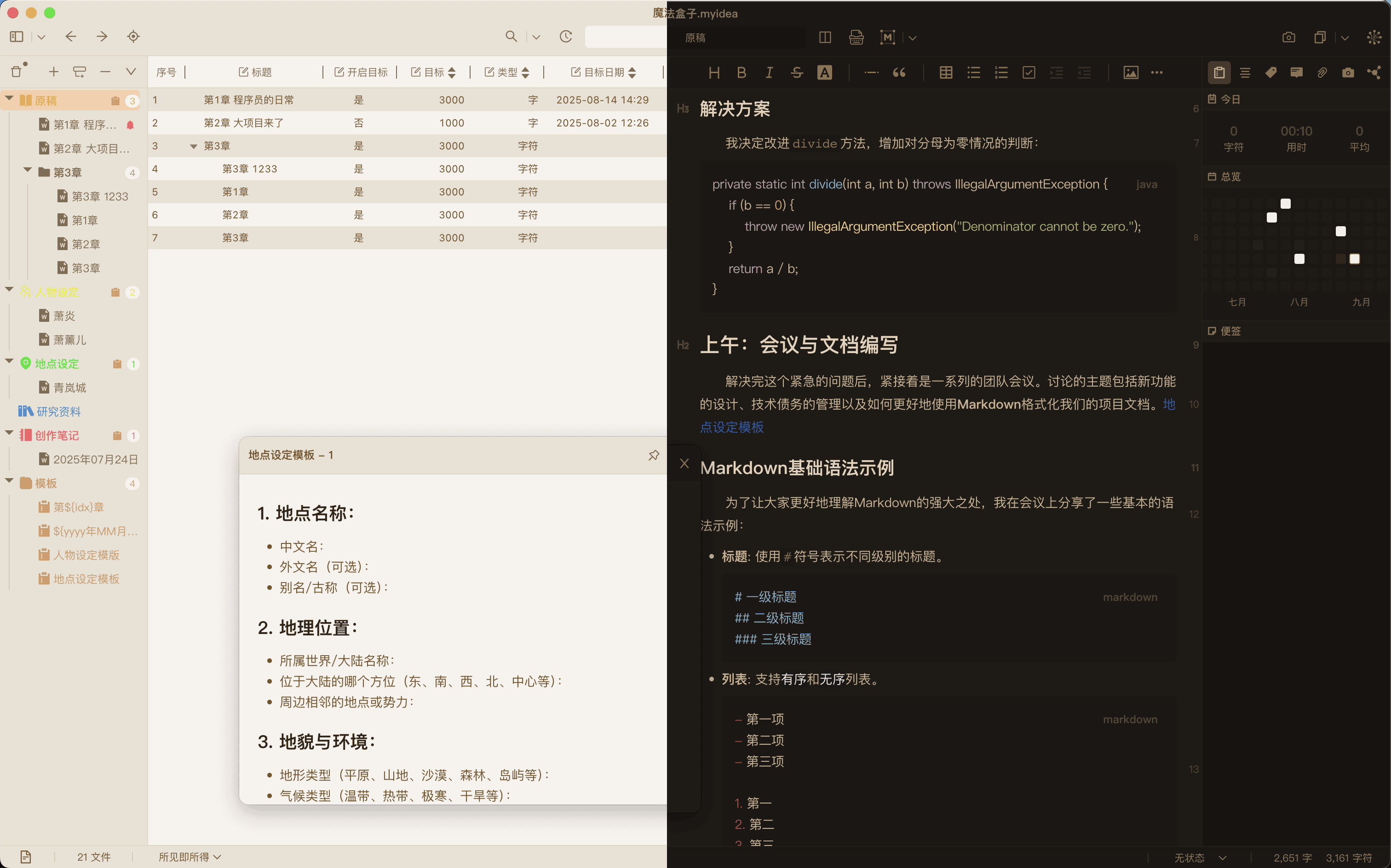Insert a table using toolbar icon
The width and height of the screenshot is (1391, 868).
(x=945, y=72)
